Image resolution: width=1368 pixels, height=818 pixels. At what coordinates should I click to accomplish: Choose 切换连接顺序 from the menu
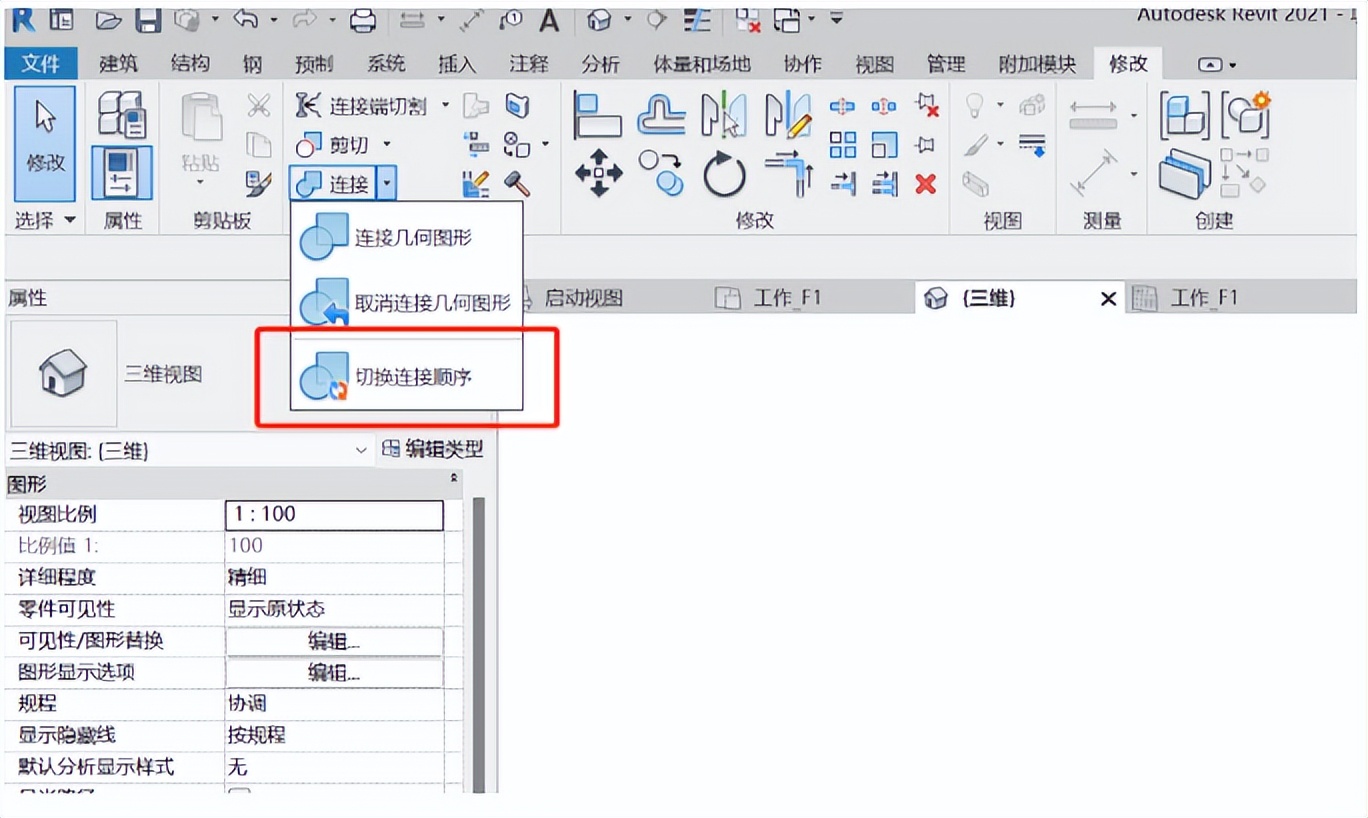407,377
